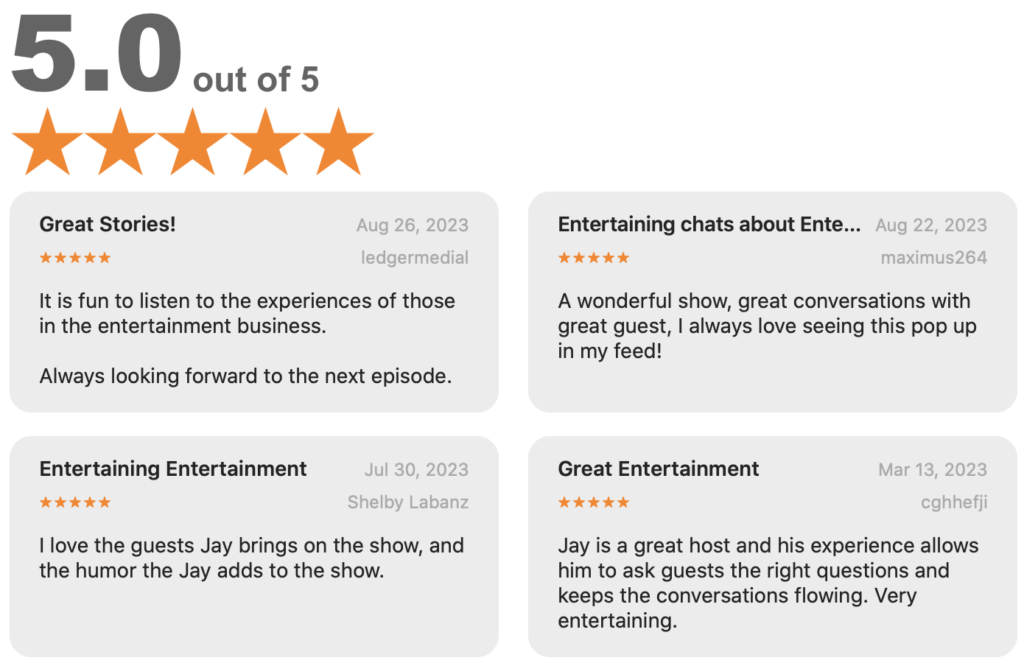The height and width of the screenshot is (663, 1024).
Task: Open the Great Stories! review title
Action: pyautogui.click(x=108, y=225)
